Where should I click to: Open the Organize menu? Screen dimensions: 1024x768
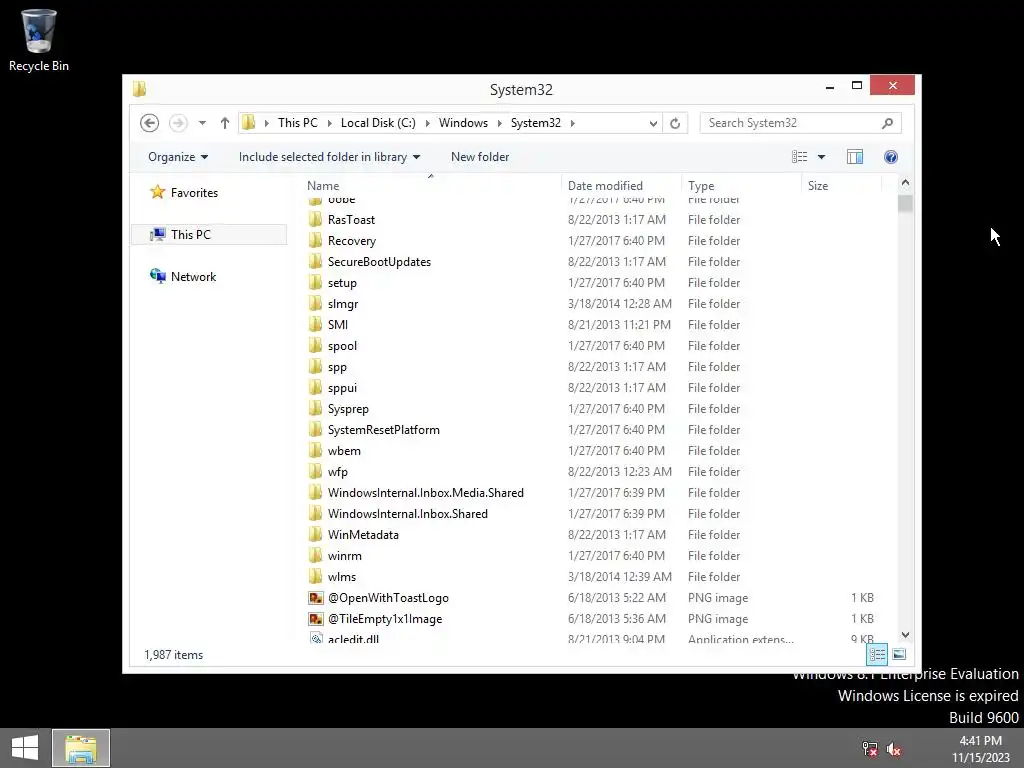[x=178, y=157]
